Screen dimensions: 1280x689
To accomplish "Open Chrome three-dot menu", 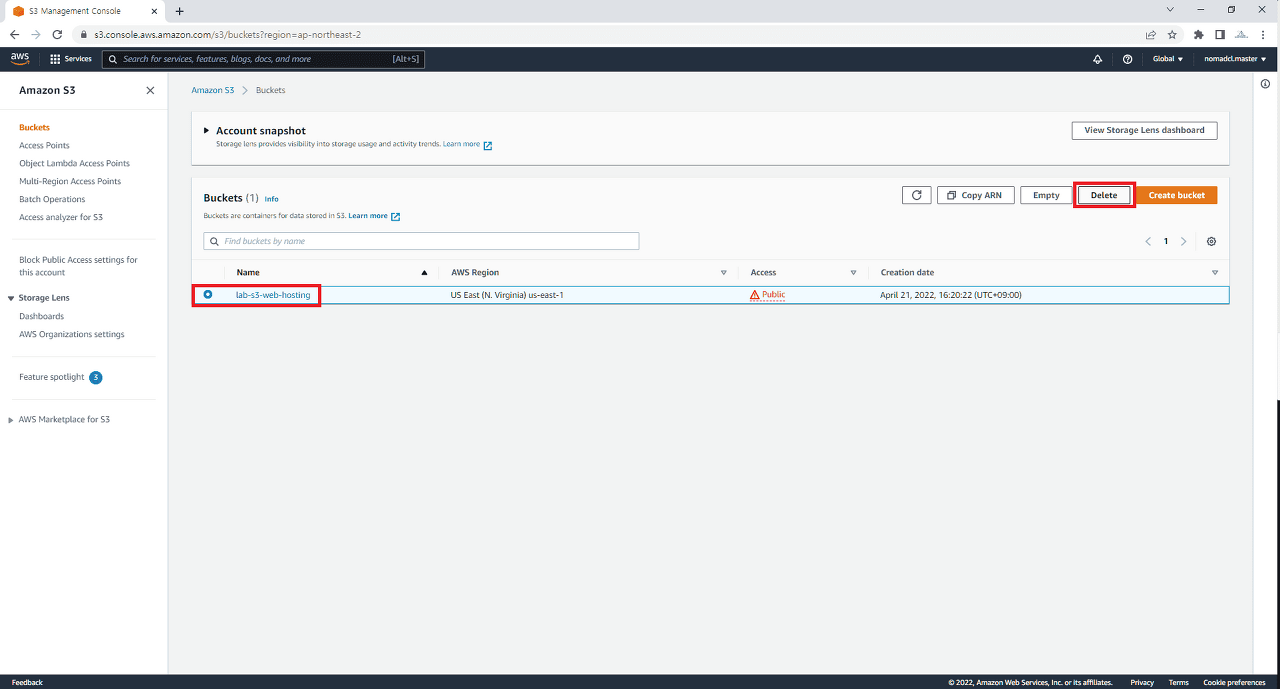I will coord(1265,34).
